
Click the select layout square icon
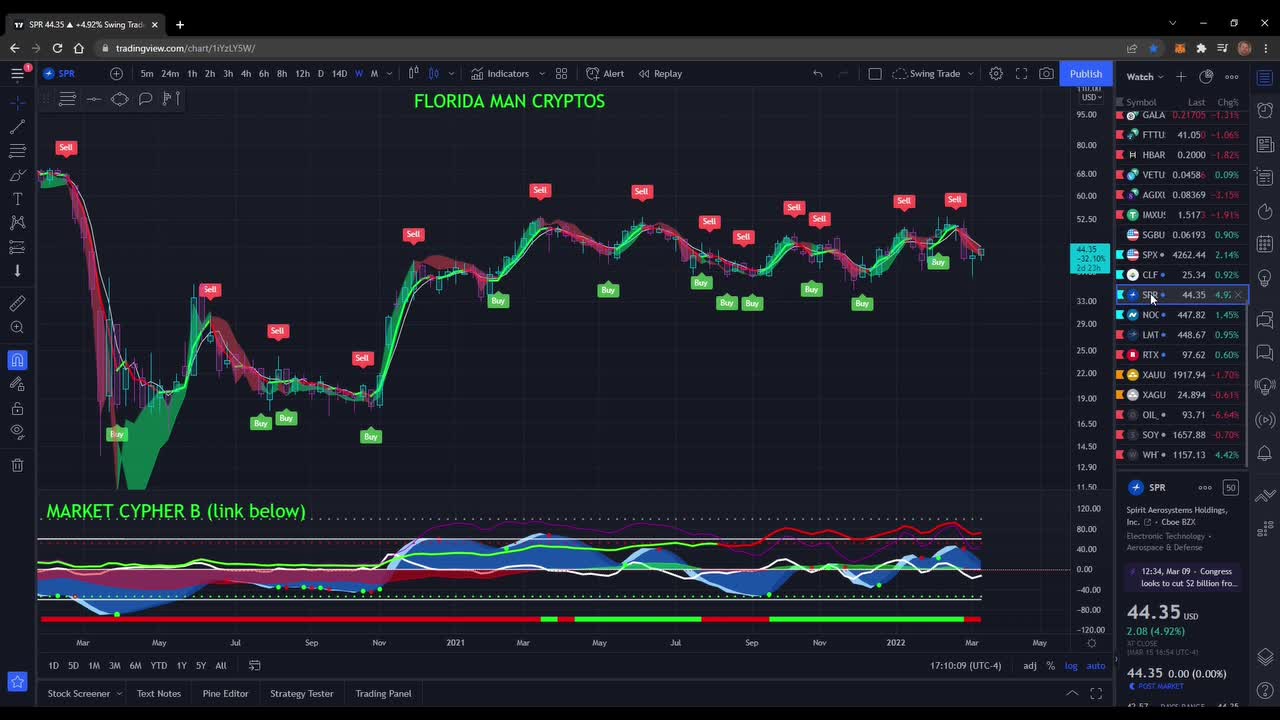875,73
